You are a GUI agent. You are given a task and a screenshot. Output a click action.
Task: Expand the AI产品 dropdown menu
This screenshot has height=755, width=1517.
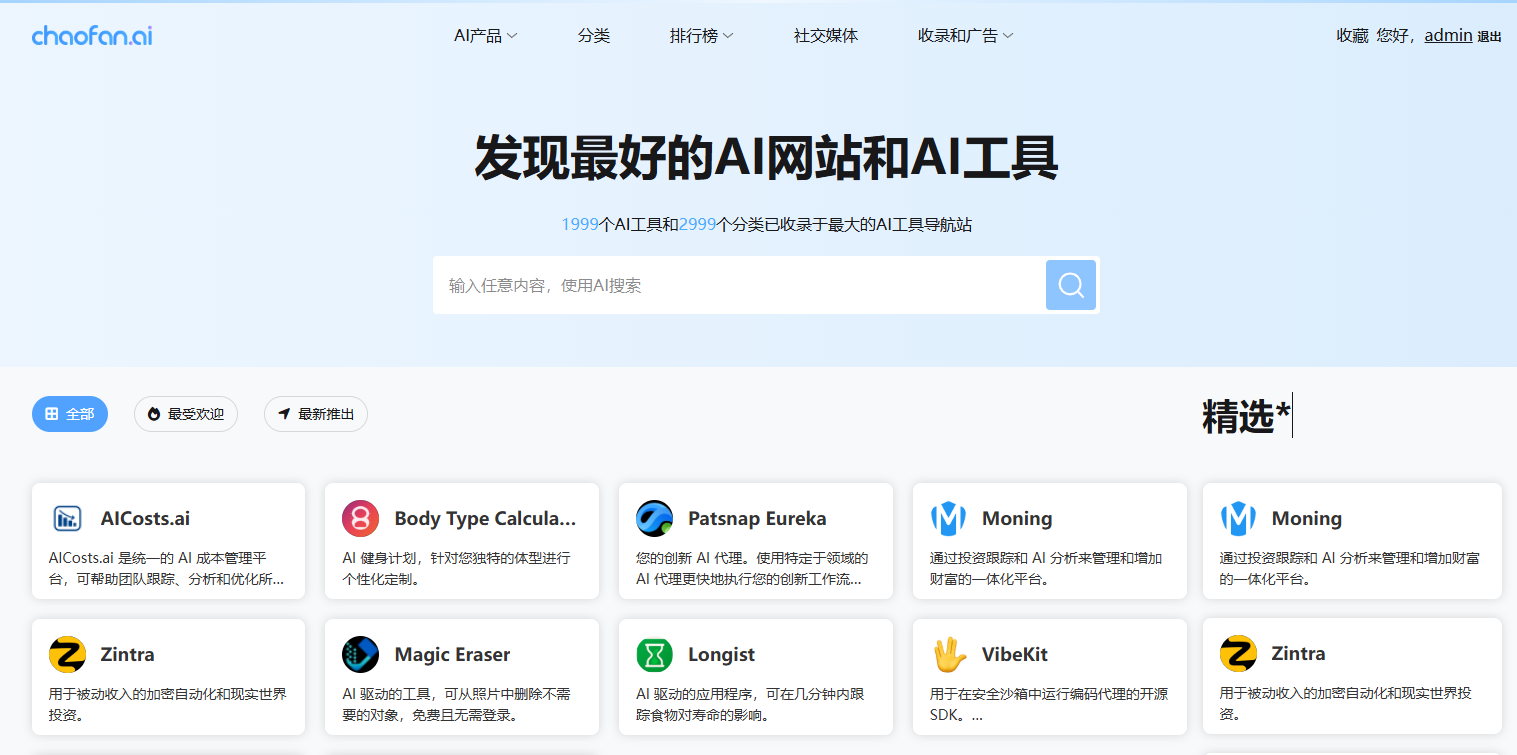tap(486, 36)
